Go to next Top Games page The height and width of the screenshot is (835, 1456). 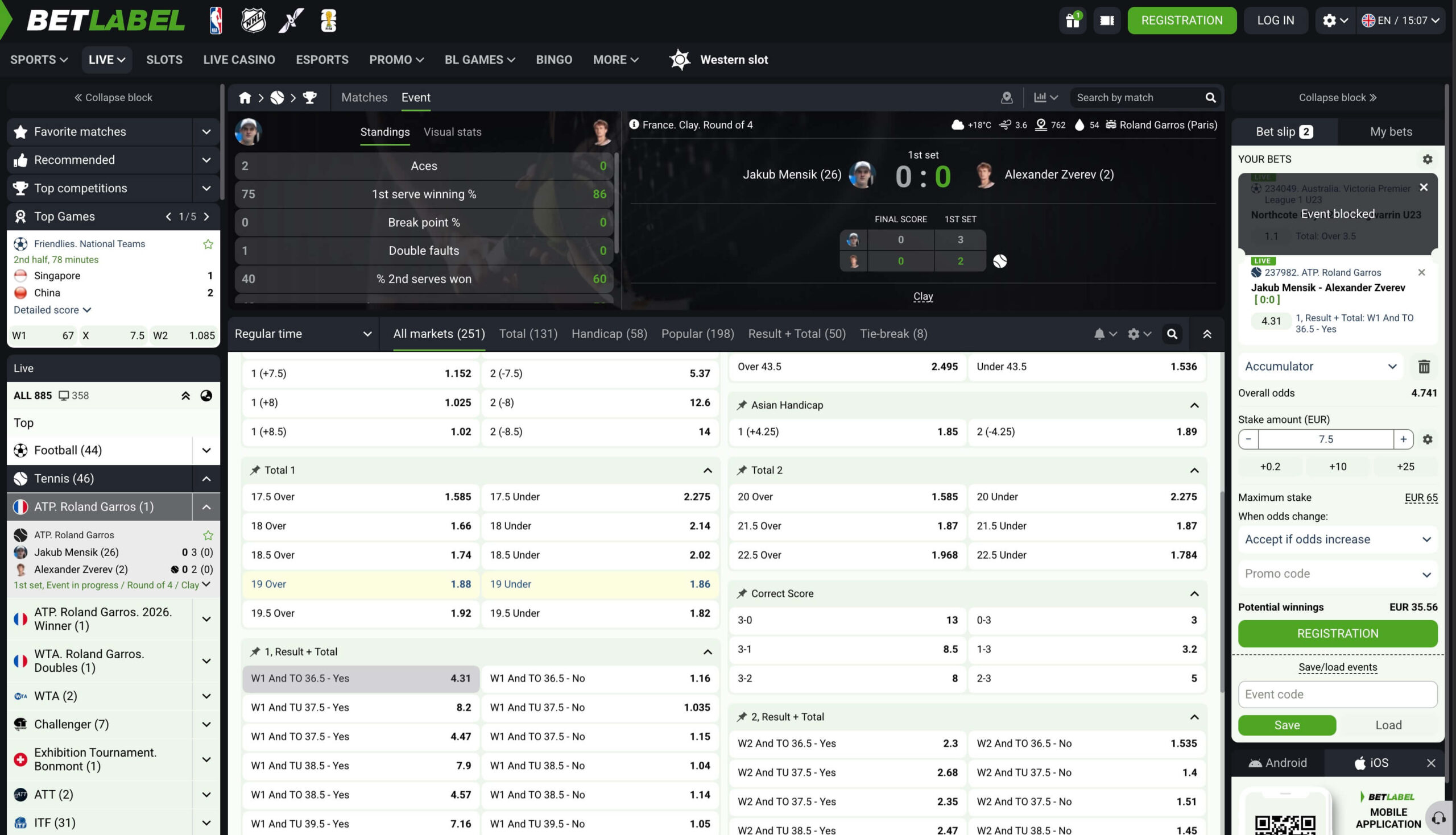(x=206, y=217)
